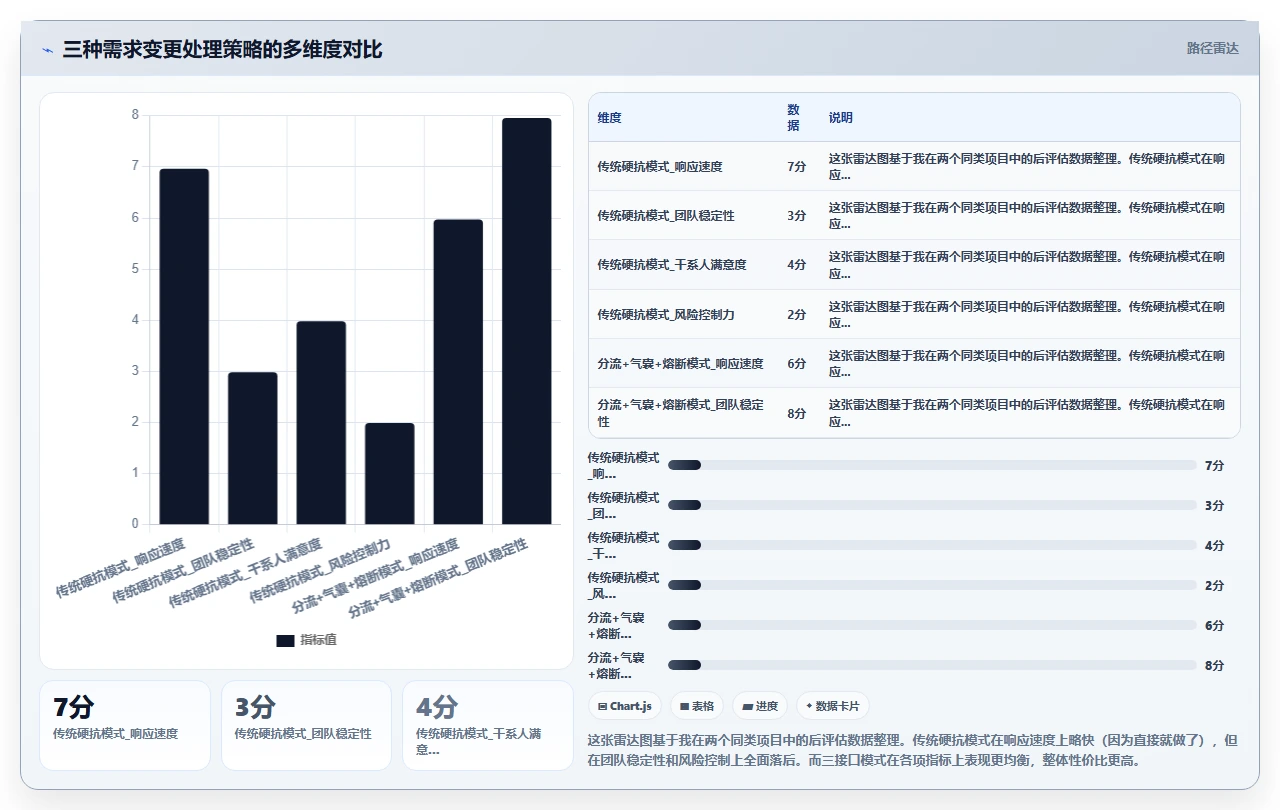Select the Chart.js tag chip

(625, 706)
